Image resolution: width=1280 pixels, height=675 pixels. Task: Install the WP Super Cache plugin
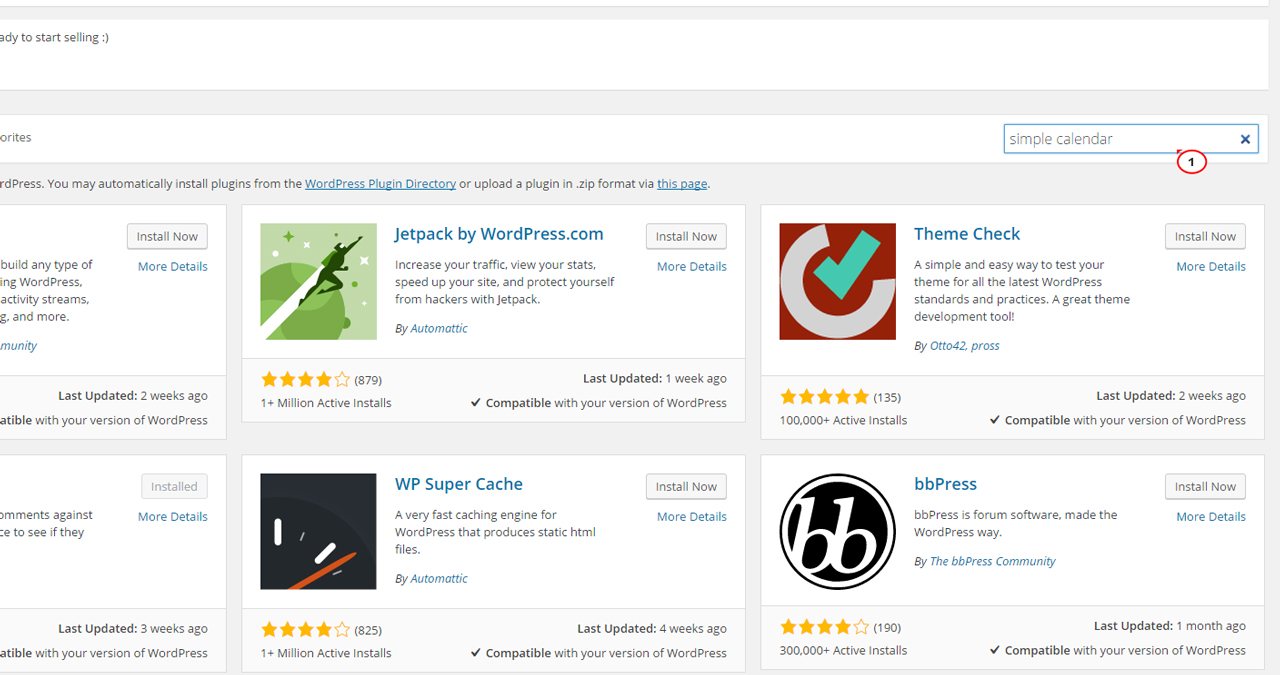(x=686, y=487)
